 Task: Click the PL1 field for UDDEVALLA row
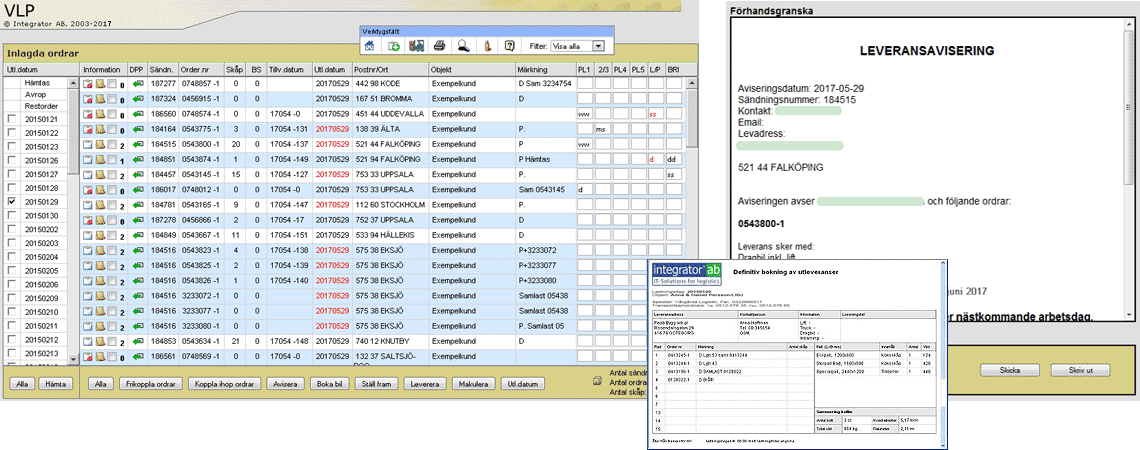point(584,115)
